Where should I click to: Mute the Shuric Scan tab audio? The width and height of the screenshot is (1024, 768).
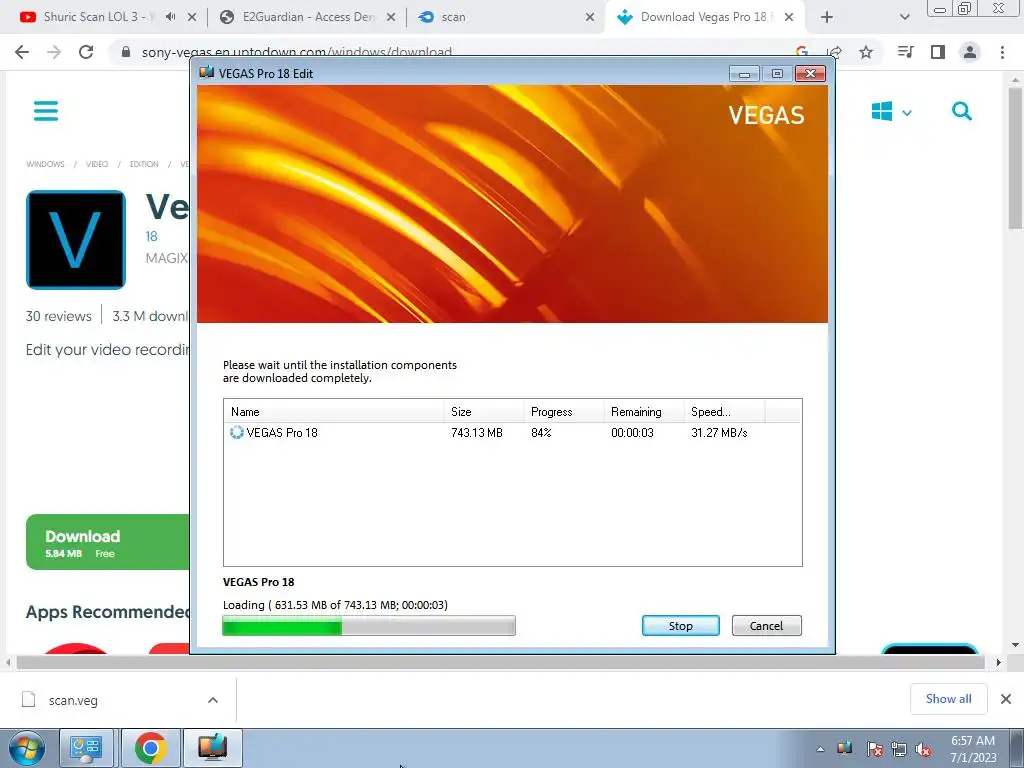170,17
